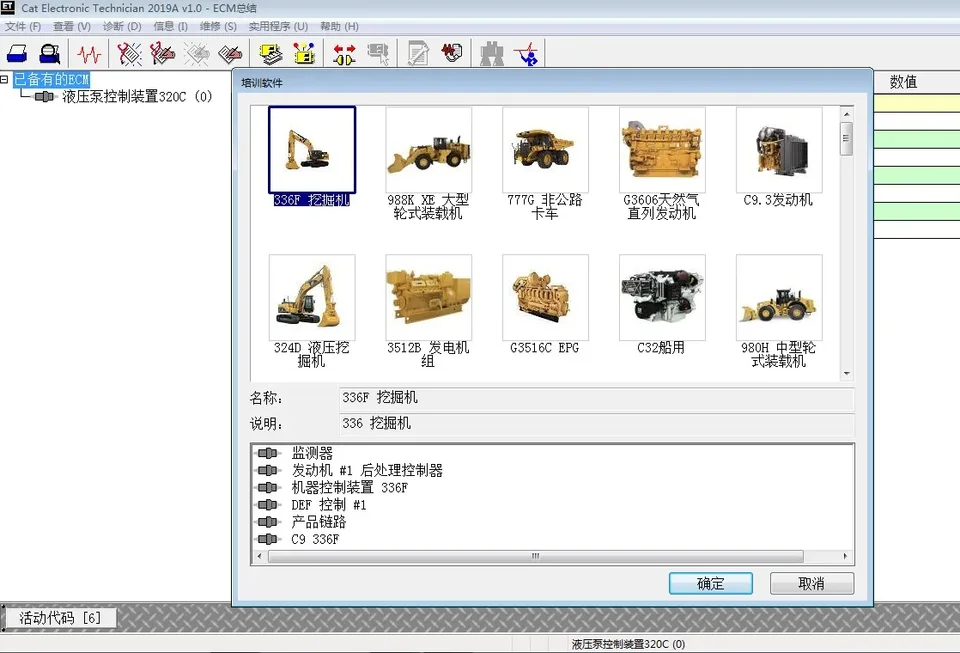Screen dimensions: 960x653
Task: Open Active Diagnostic Codes stethoscope icon
Action: click(129, 54)
